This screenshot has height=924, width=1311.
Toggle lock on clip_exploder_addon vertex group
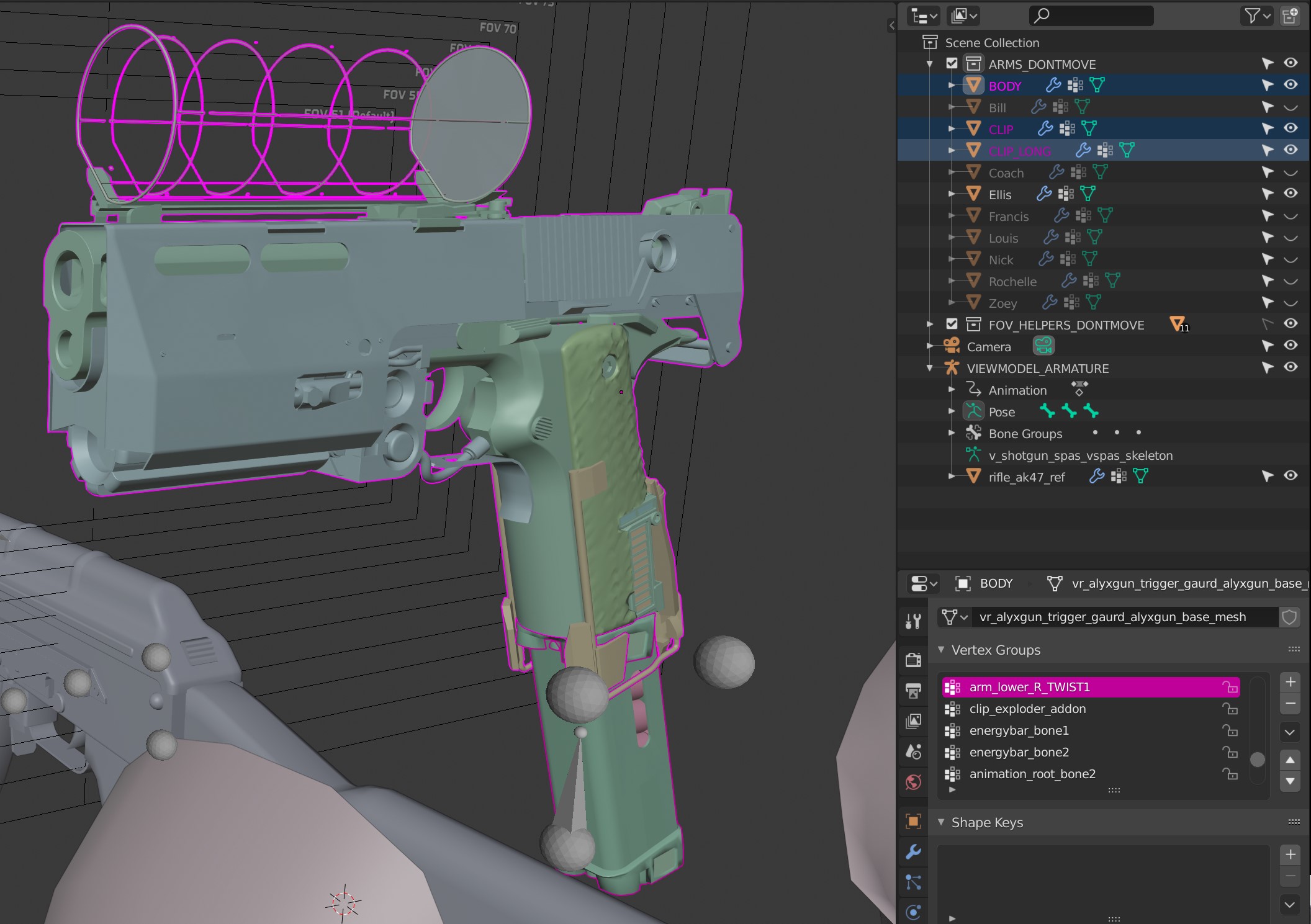pyautogui.click(x=1230, y=709)
